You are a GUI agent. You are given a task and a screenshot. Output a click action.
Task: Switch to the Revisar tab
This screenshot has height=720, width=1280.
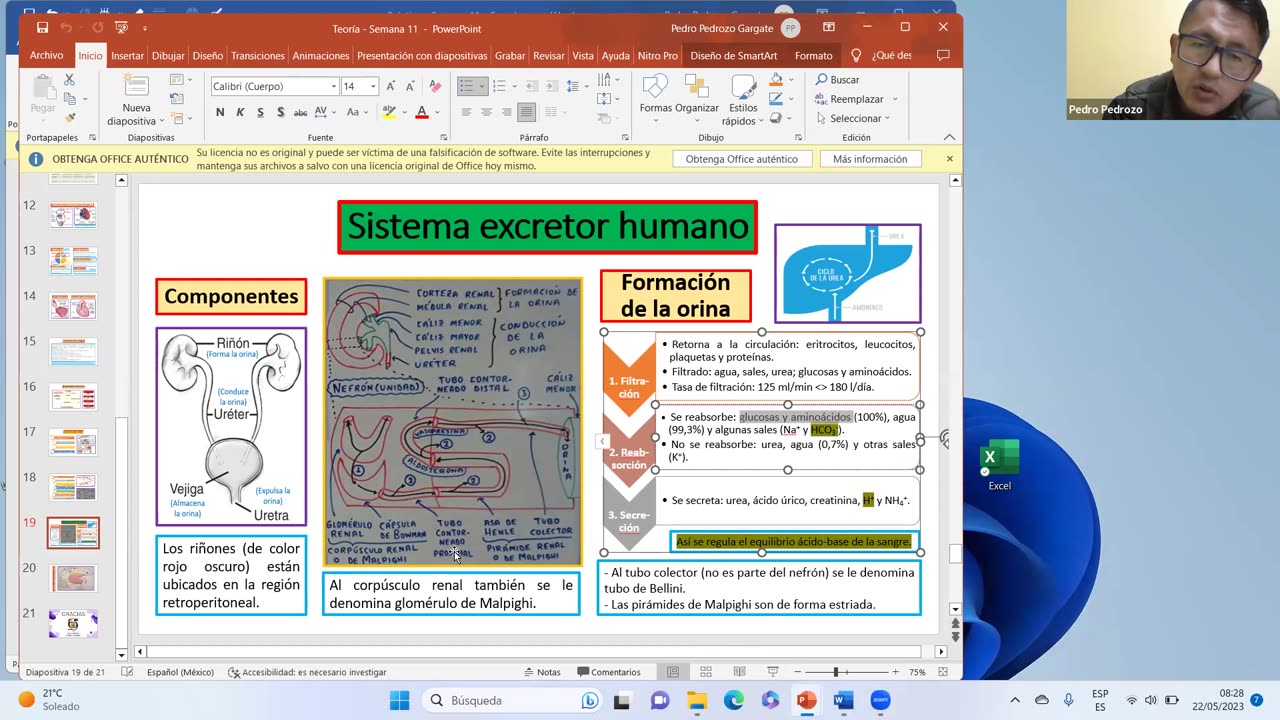click(548, 56)
